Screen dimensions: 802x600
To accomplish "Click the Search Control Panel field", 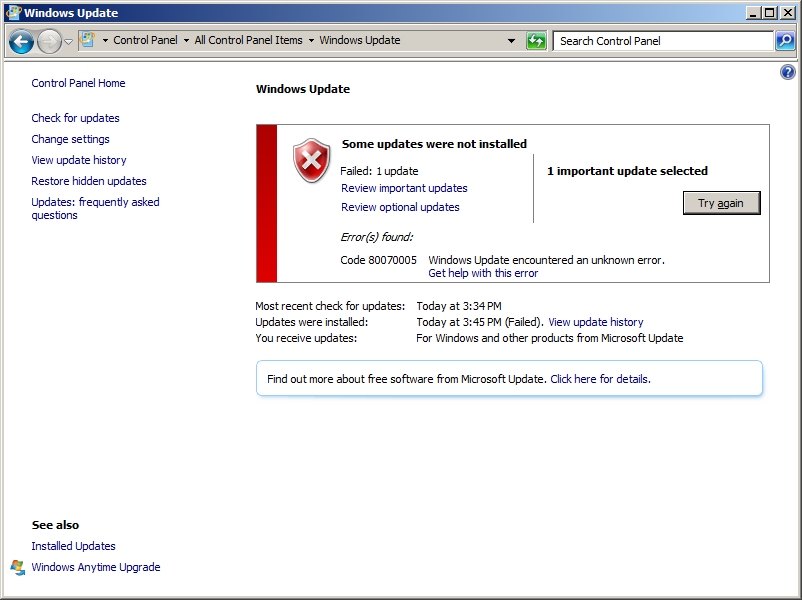I will click(663, 41).
